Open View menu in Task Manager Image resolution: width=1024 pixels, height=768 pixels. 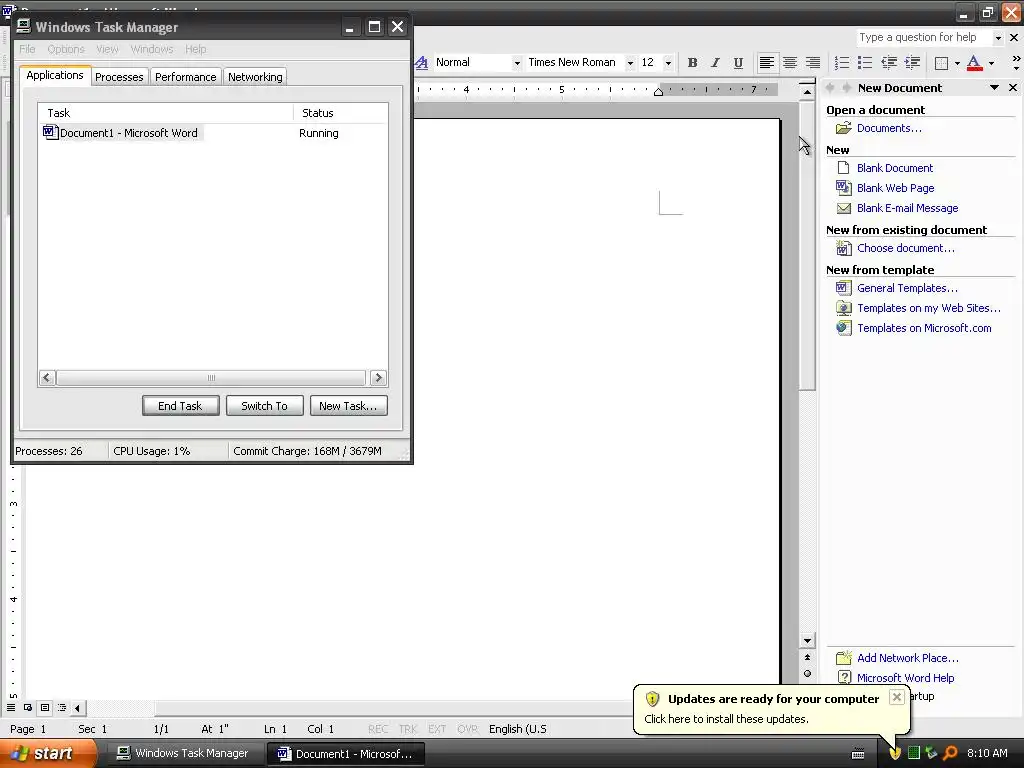click(107, 49)
